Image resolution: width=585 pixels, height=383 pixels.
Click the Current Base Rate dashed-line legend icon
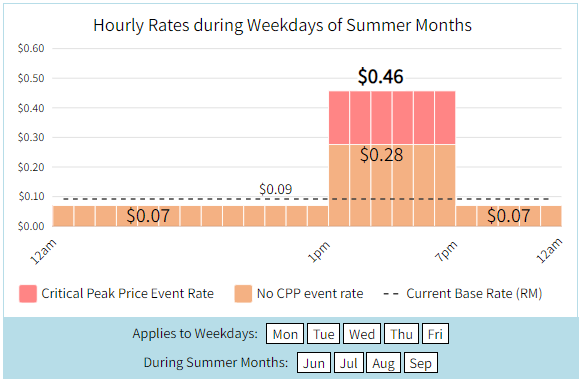[391, 294]
